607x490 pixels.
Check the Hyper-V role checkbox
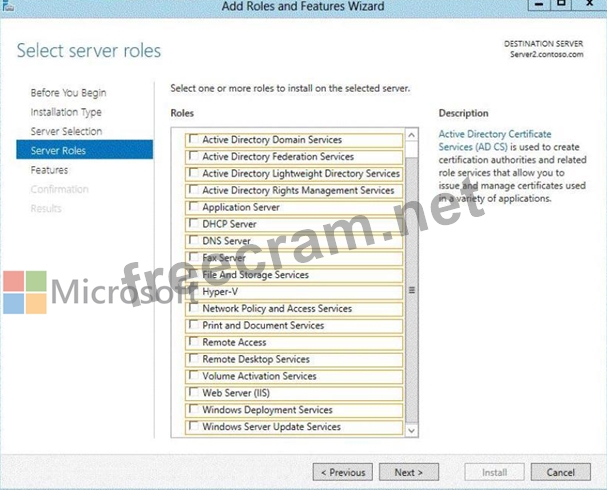coord(194,291)
